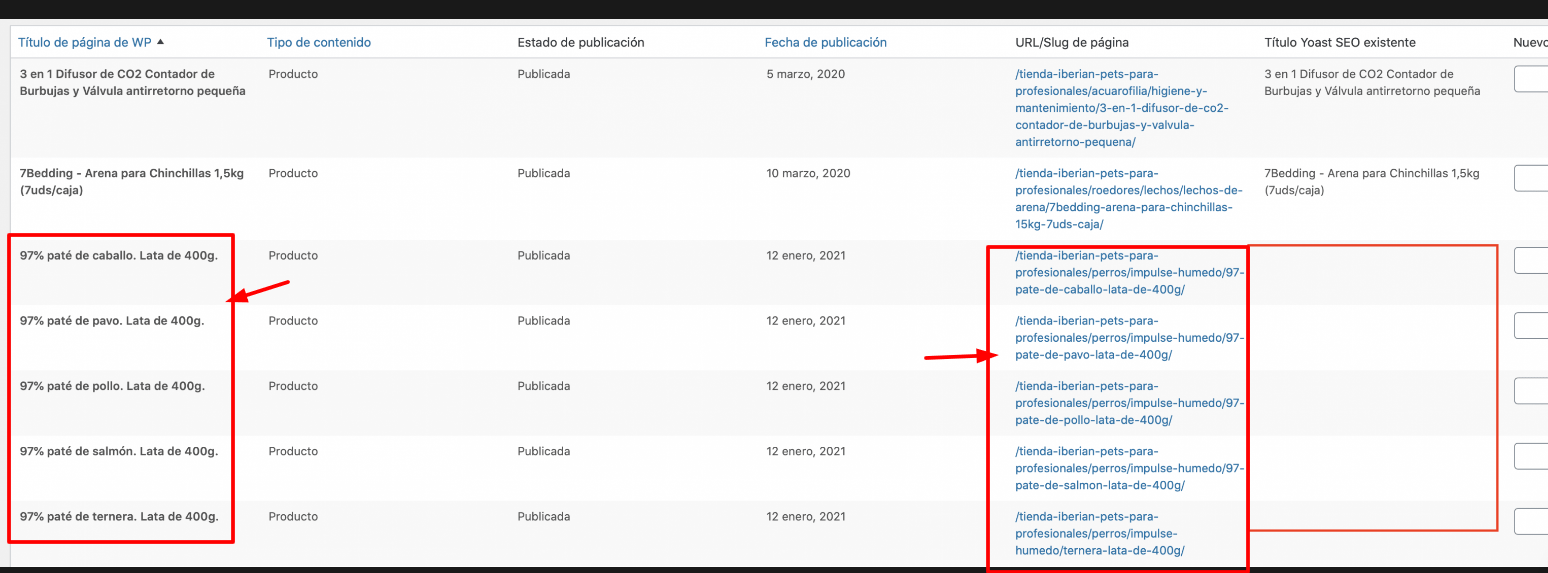Click new title field for paté de salmón row
This screenshot has width=1548, height=573.
click(1531, 456)
